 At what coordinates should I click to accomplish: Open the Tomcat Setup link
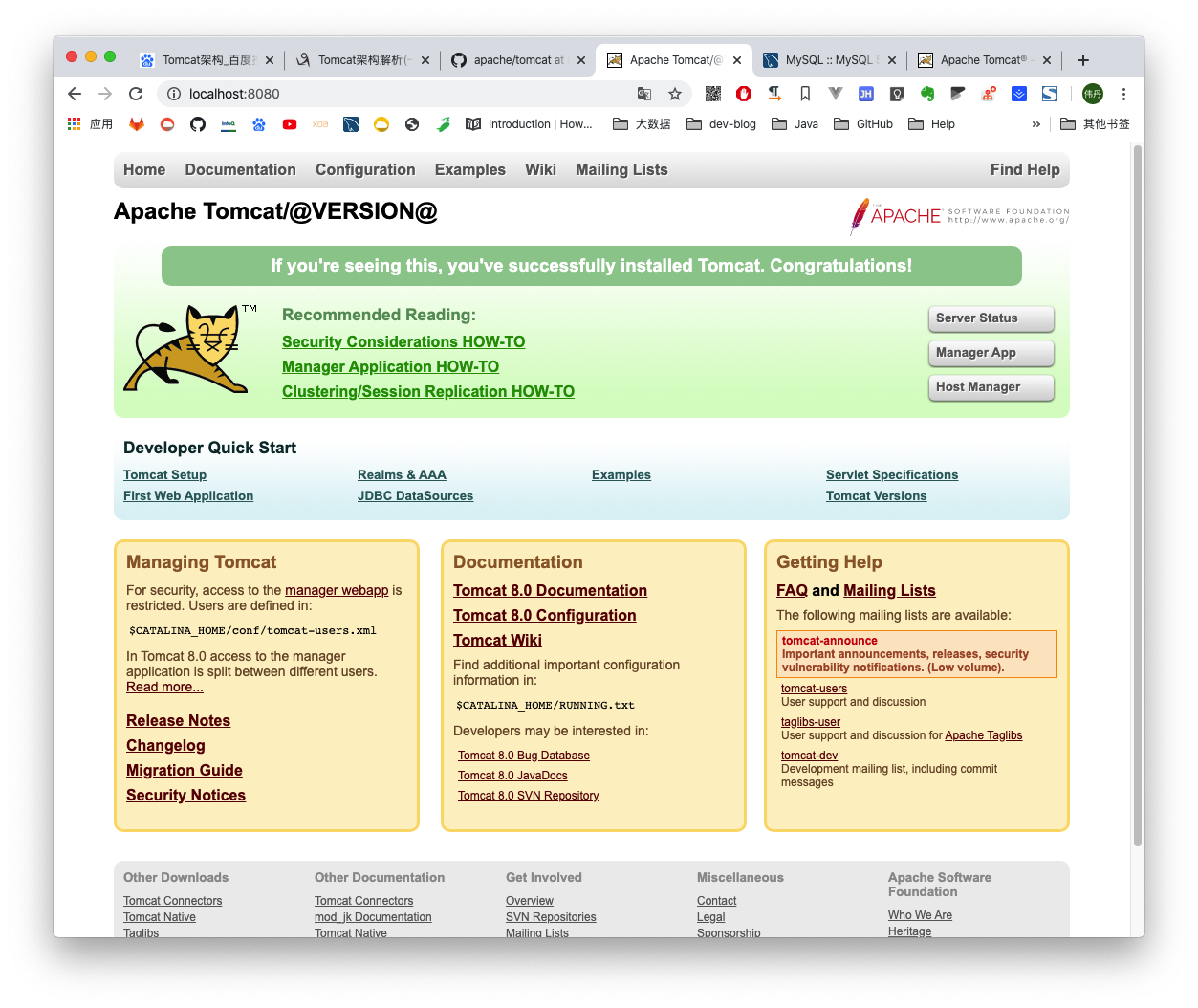tap(164, 475)
